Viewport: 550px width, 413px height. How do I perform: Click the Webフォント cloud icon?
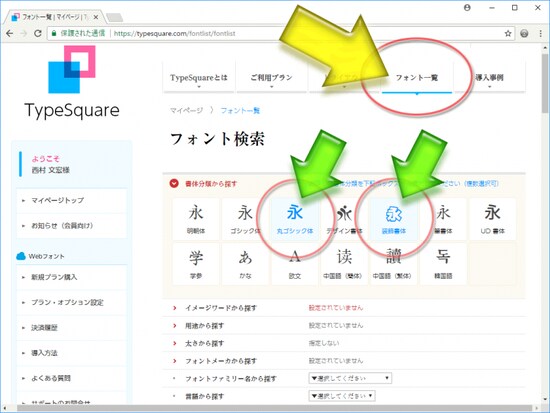pos(21,256)
